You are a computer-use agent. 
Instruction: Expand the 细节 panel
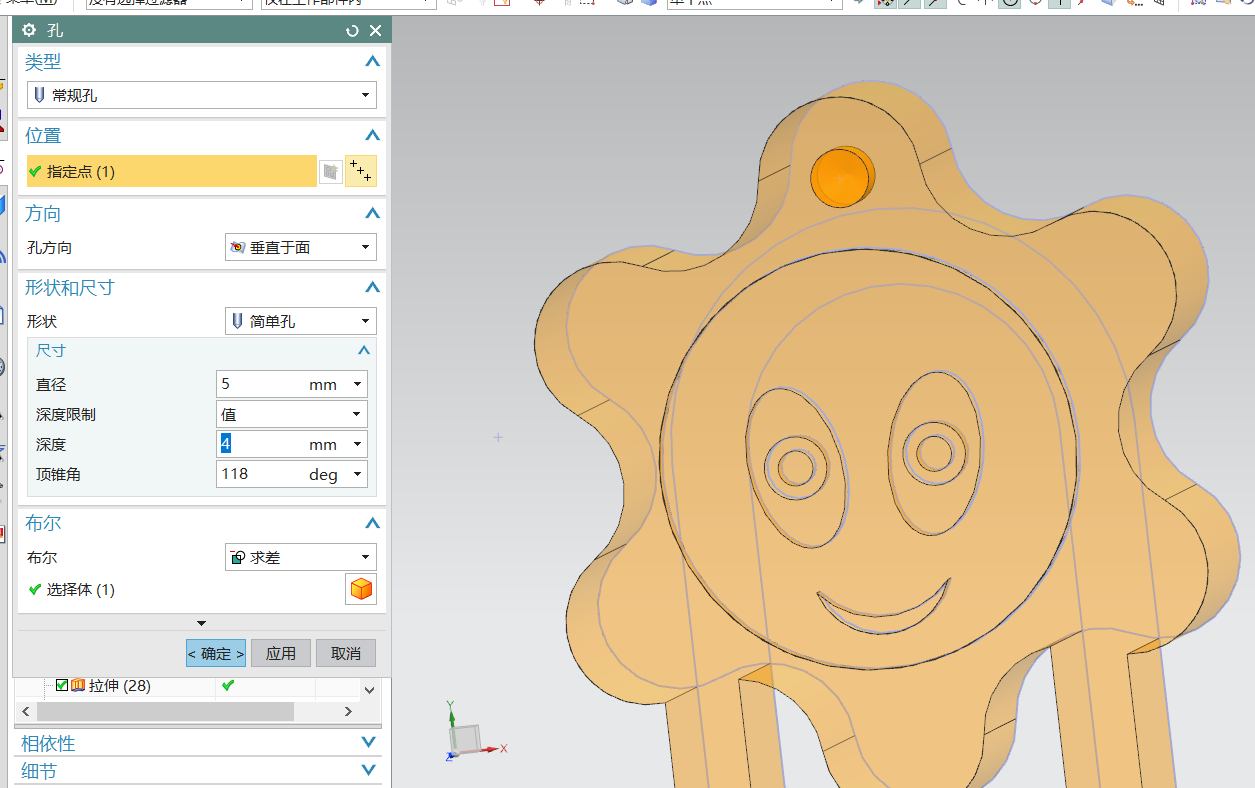point(368,770)
